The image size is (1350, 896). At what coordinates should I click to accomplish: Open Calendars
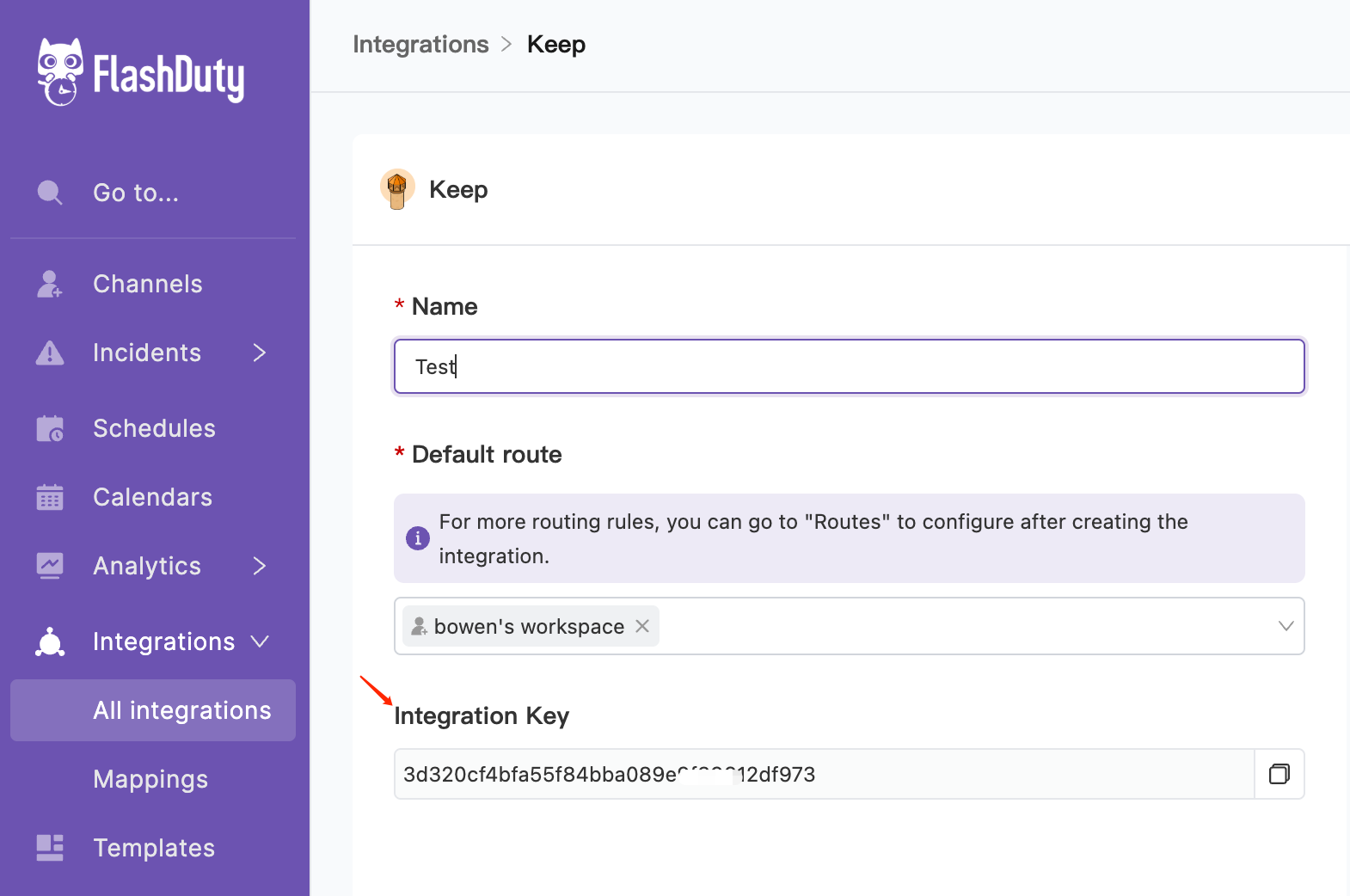click(x=152, y=497)
